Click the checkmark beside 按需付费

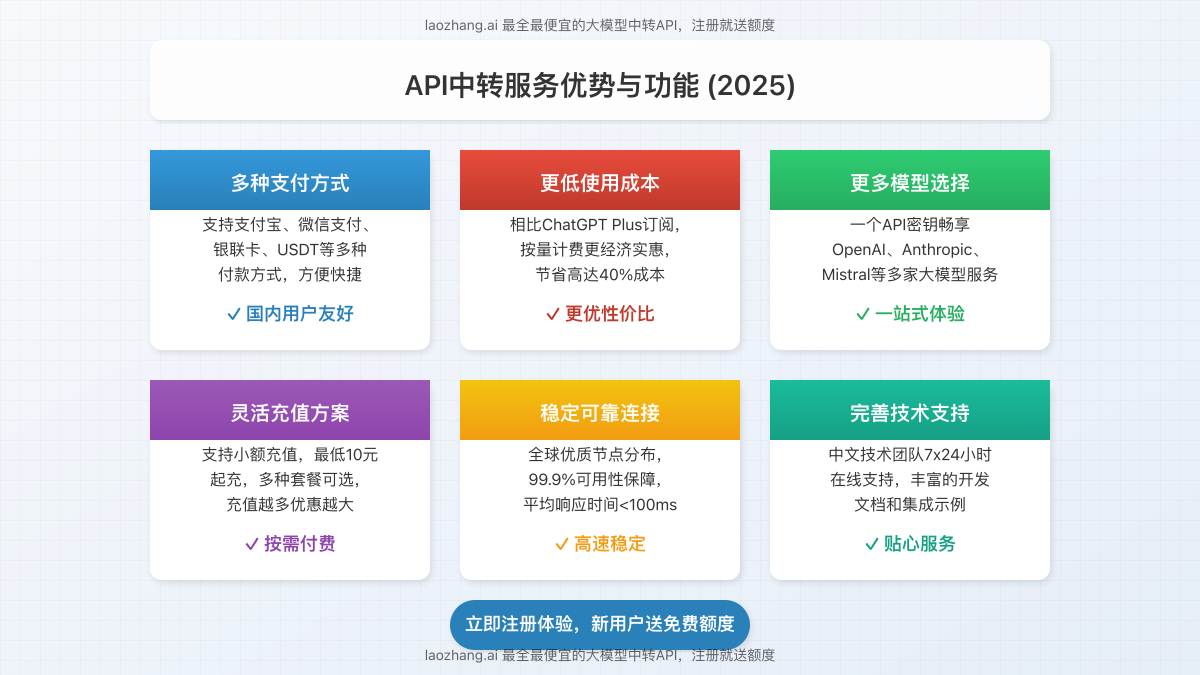(x=252, y=544)
